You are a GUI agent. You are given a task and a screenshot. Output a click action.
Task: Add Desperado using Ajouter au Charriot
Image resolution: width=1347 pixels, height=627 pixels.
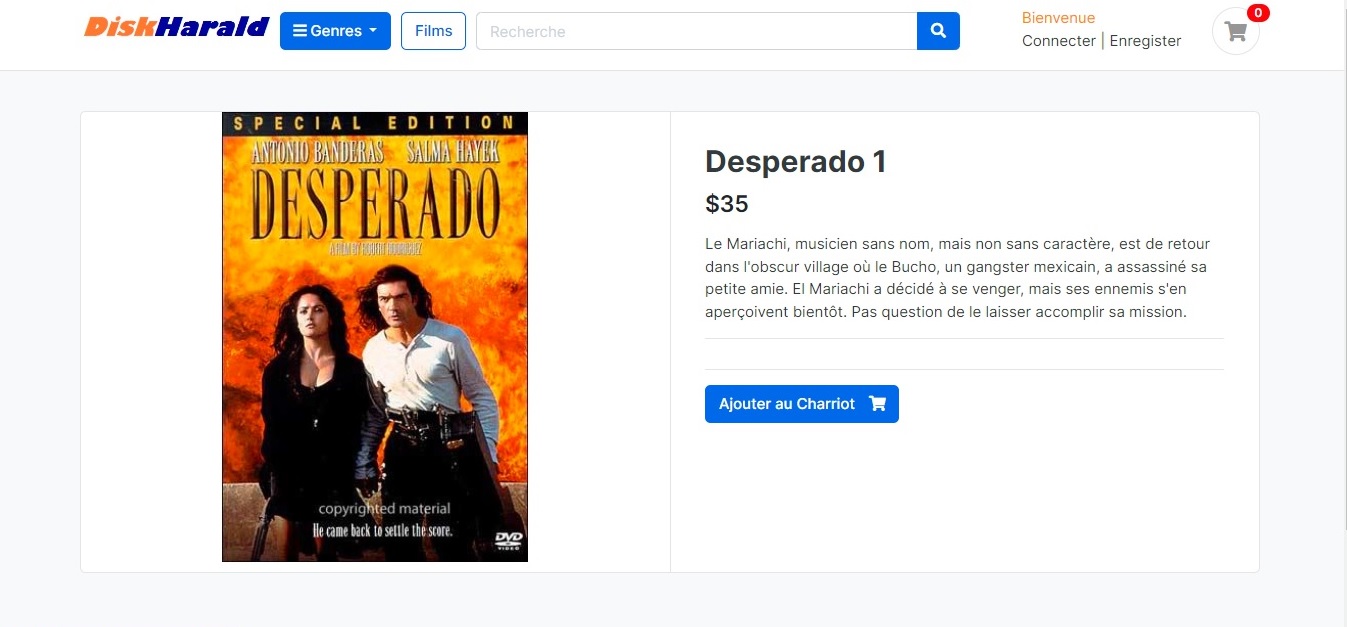tap(802, 404)
